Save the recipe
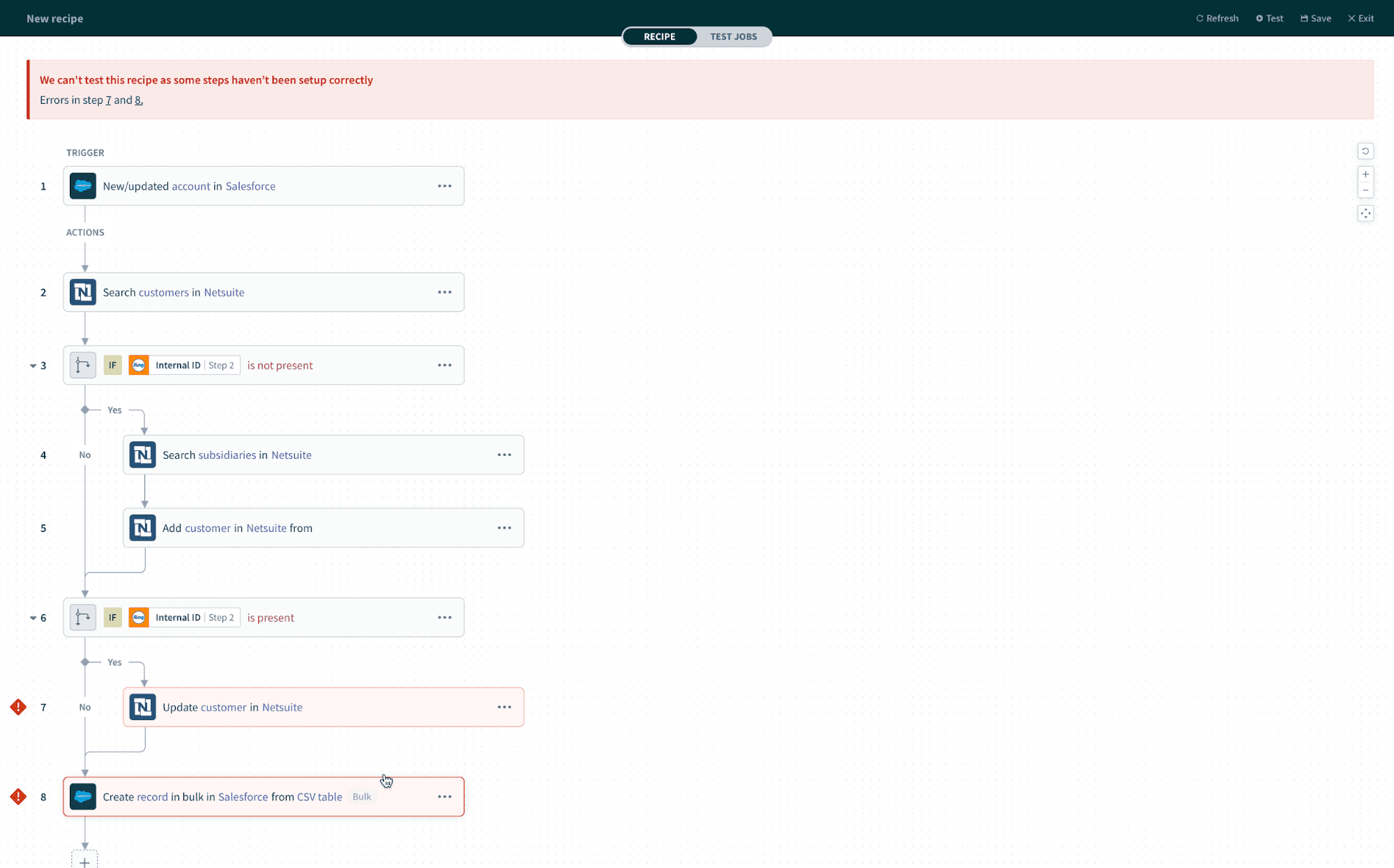 tap(1316, 18)
